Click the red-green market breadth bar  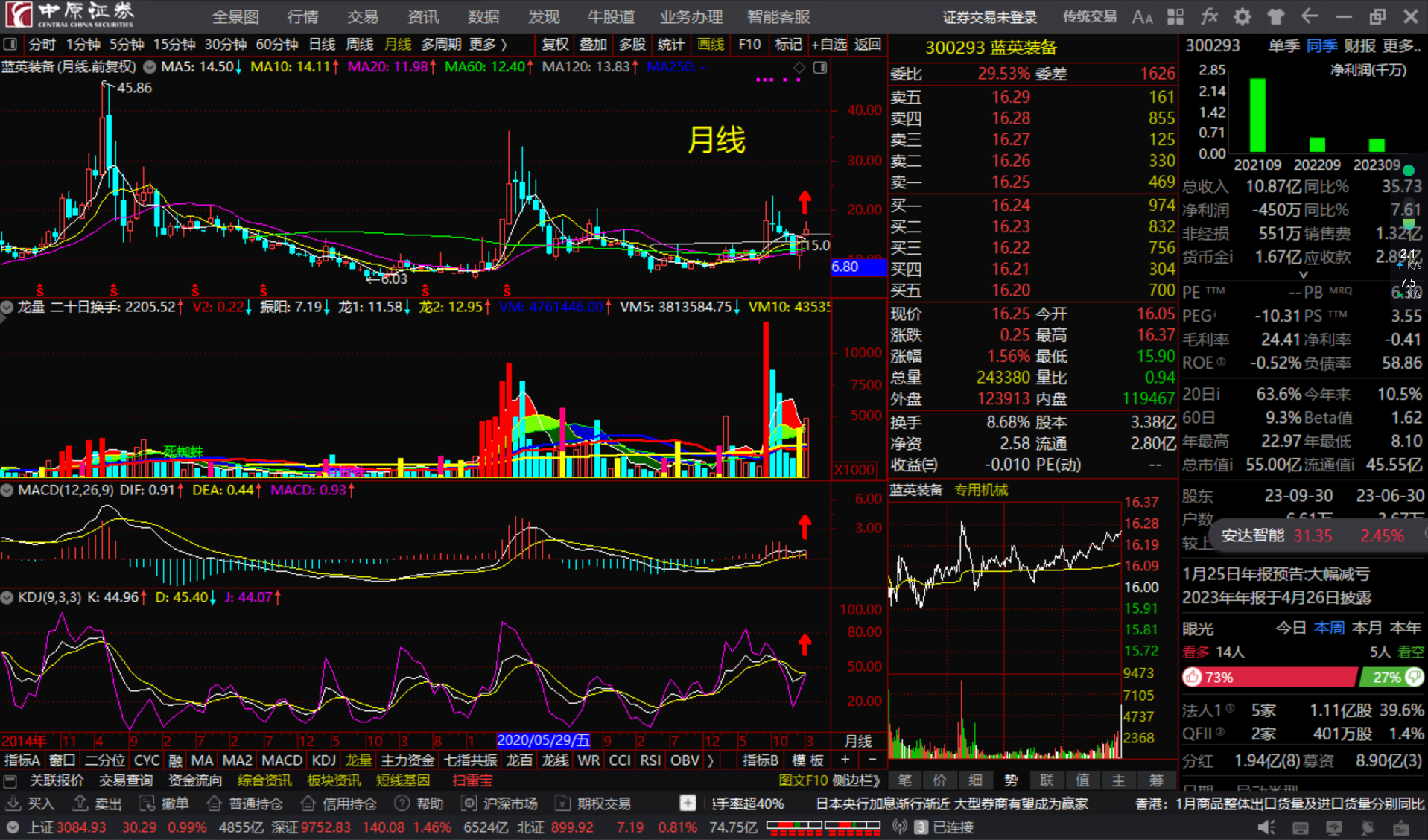(x=823, y=827)
